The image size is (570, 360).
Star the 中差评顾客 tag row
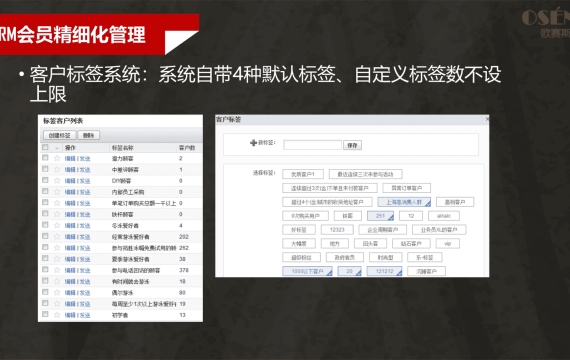point(57,169)
